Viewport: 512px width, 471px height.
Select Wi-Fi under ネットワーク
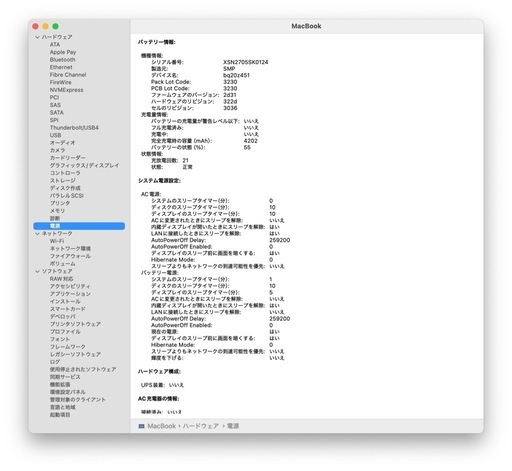click(57, 241)
